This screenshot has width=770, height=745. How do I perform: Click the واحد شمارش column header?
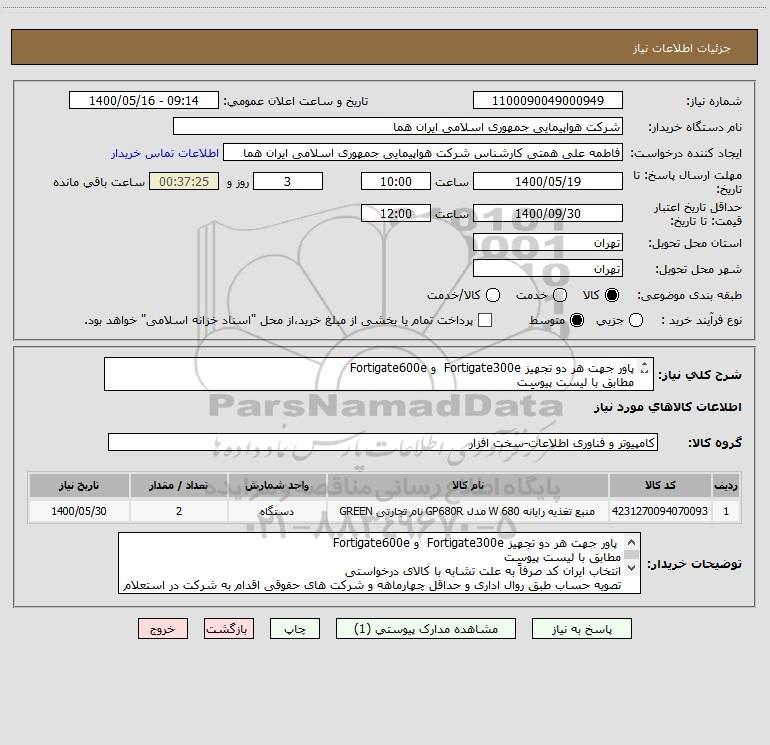click(x=277, y=486)
